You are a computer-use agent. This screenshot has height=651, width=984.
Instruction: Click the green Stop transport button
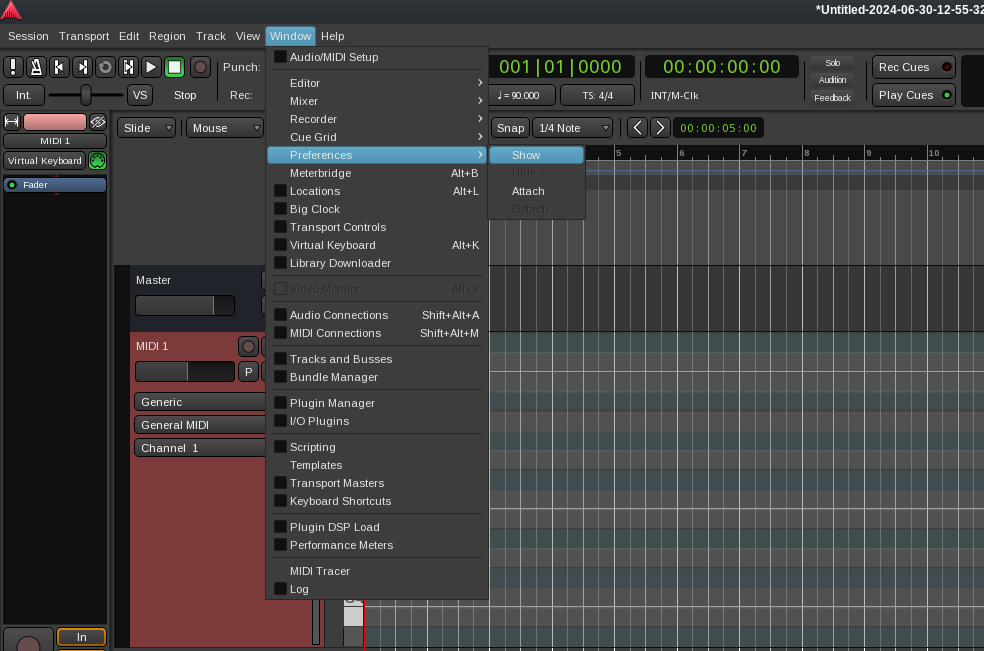[x=174, y=67]
